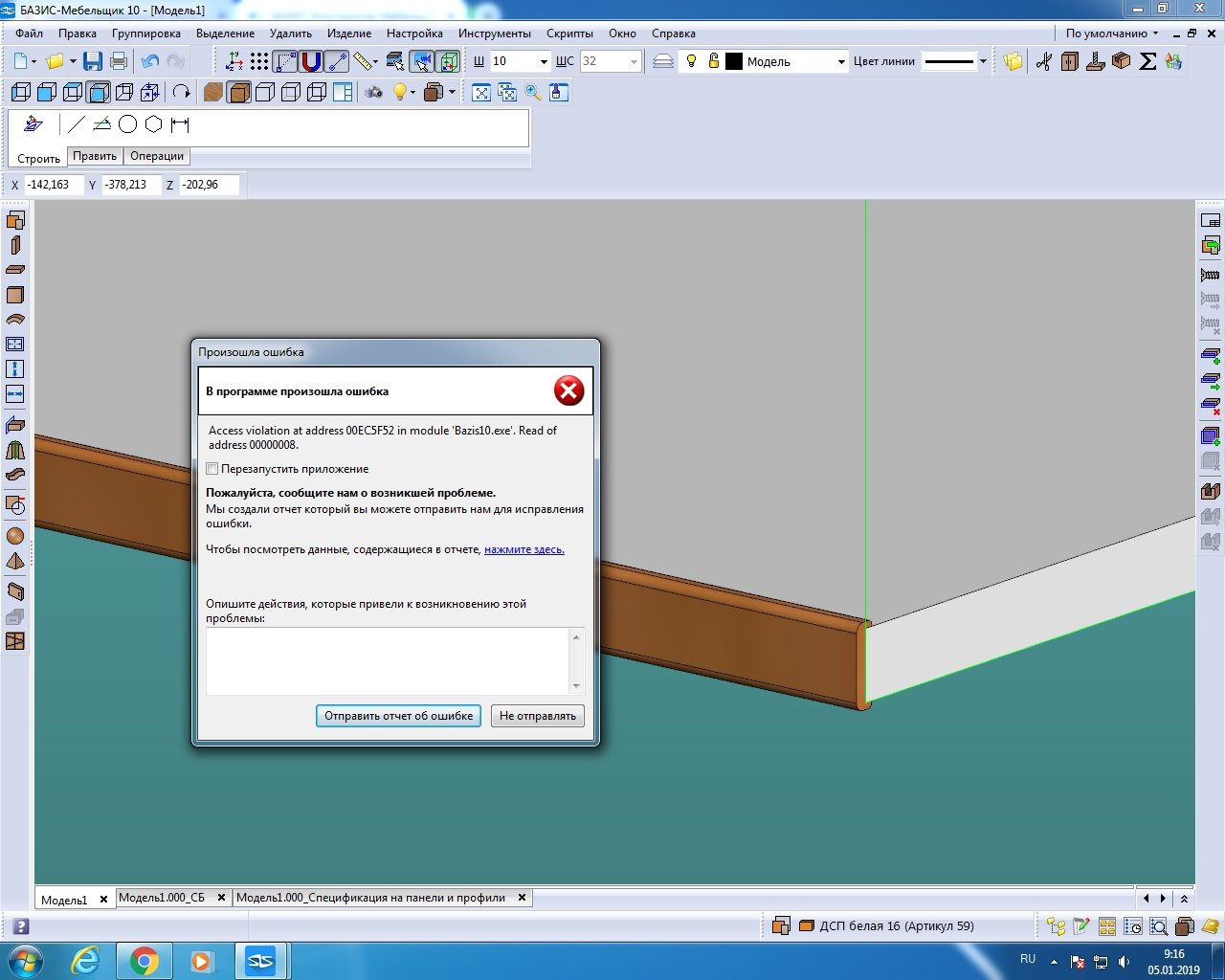The width and height of the screenshot is (1225, 980).
Task: Toggle the diagonal corner snap icon
Action: pos(285,61)
